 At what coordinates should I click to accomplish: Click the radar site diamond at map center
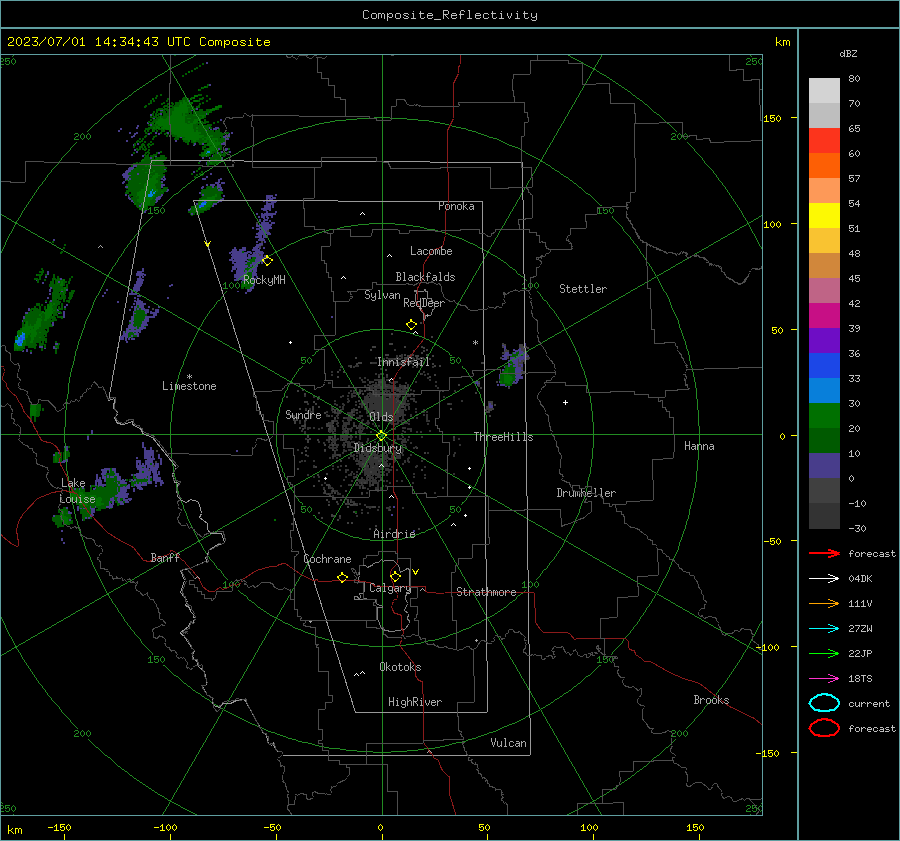[x=381, y=436]
